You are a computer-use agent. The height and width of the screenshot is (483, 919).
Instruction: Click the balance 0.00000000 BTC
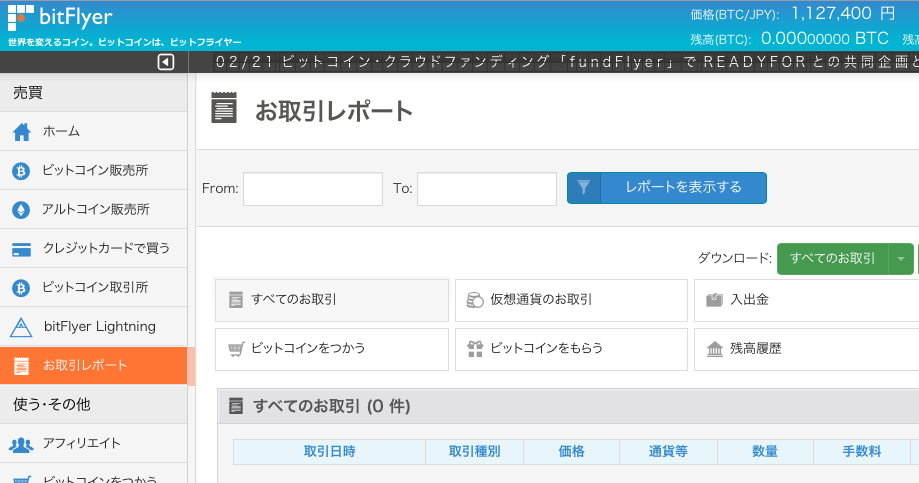pyautogui.click(x=825, y=39)
